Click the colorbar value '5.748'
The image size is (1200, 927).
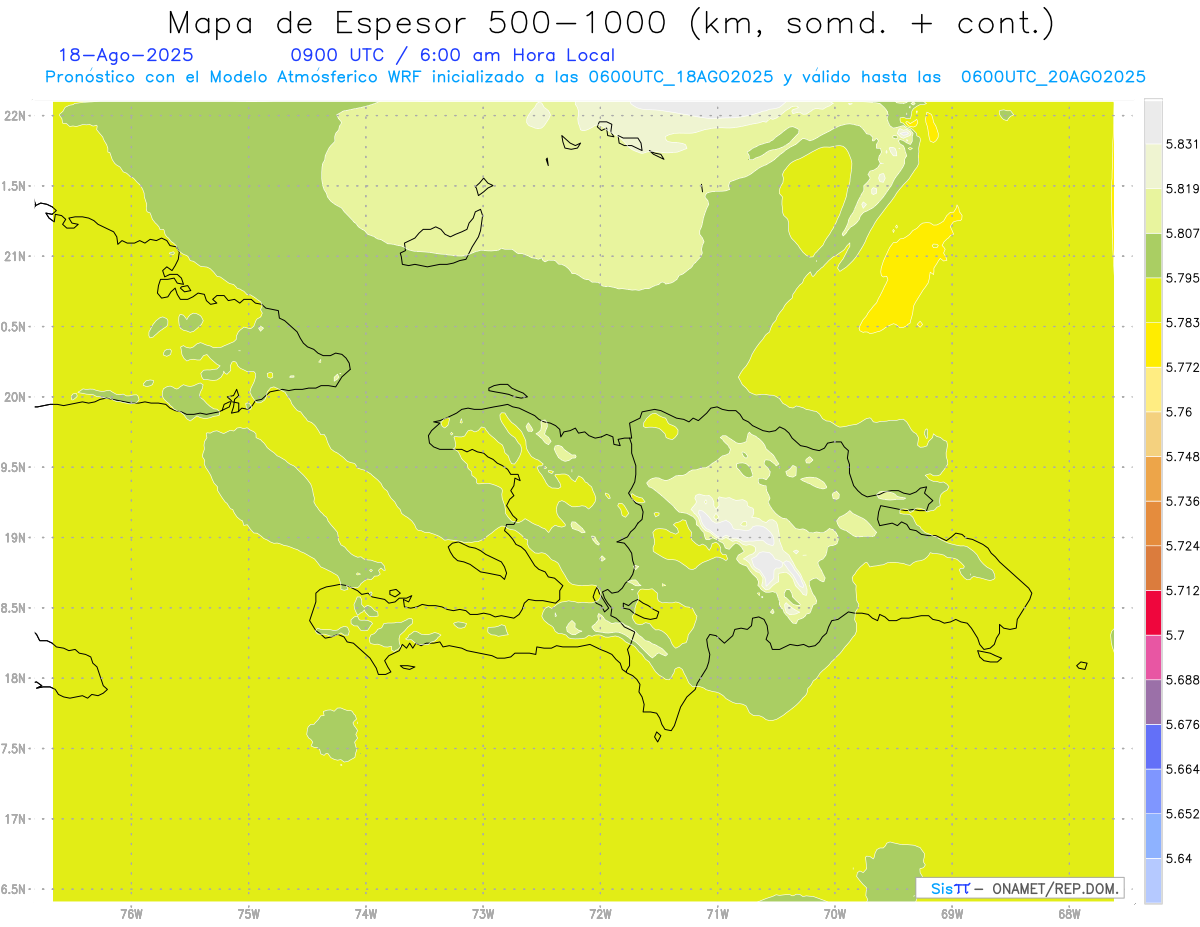1182,456
